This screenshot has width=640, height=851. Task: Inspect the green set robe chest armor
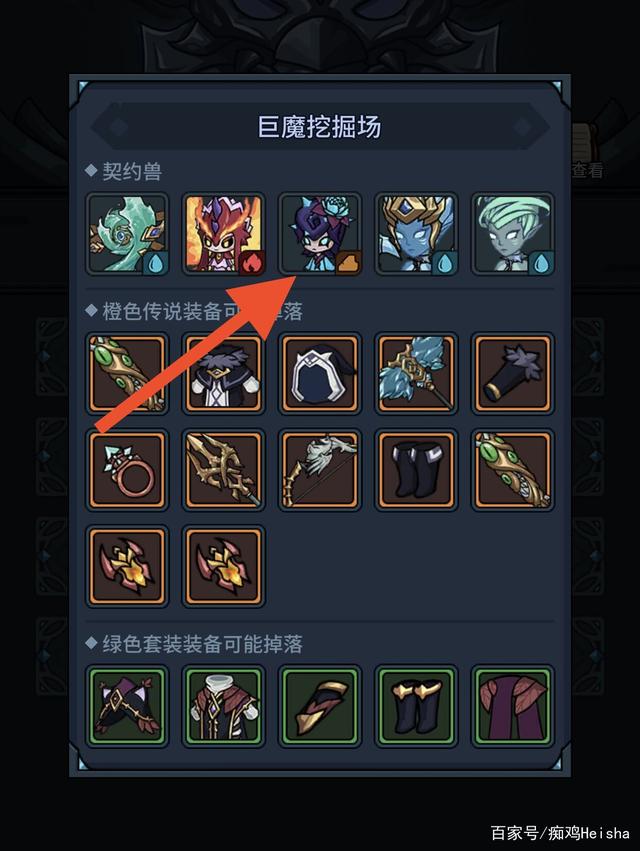coord(224,706)
